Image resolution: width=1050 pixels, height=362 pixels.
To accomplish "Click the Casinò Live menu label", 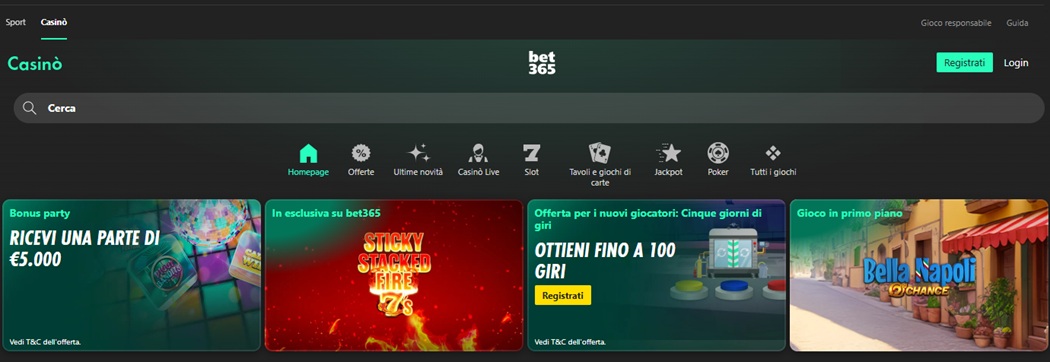I will tap(478, 172).
